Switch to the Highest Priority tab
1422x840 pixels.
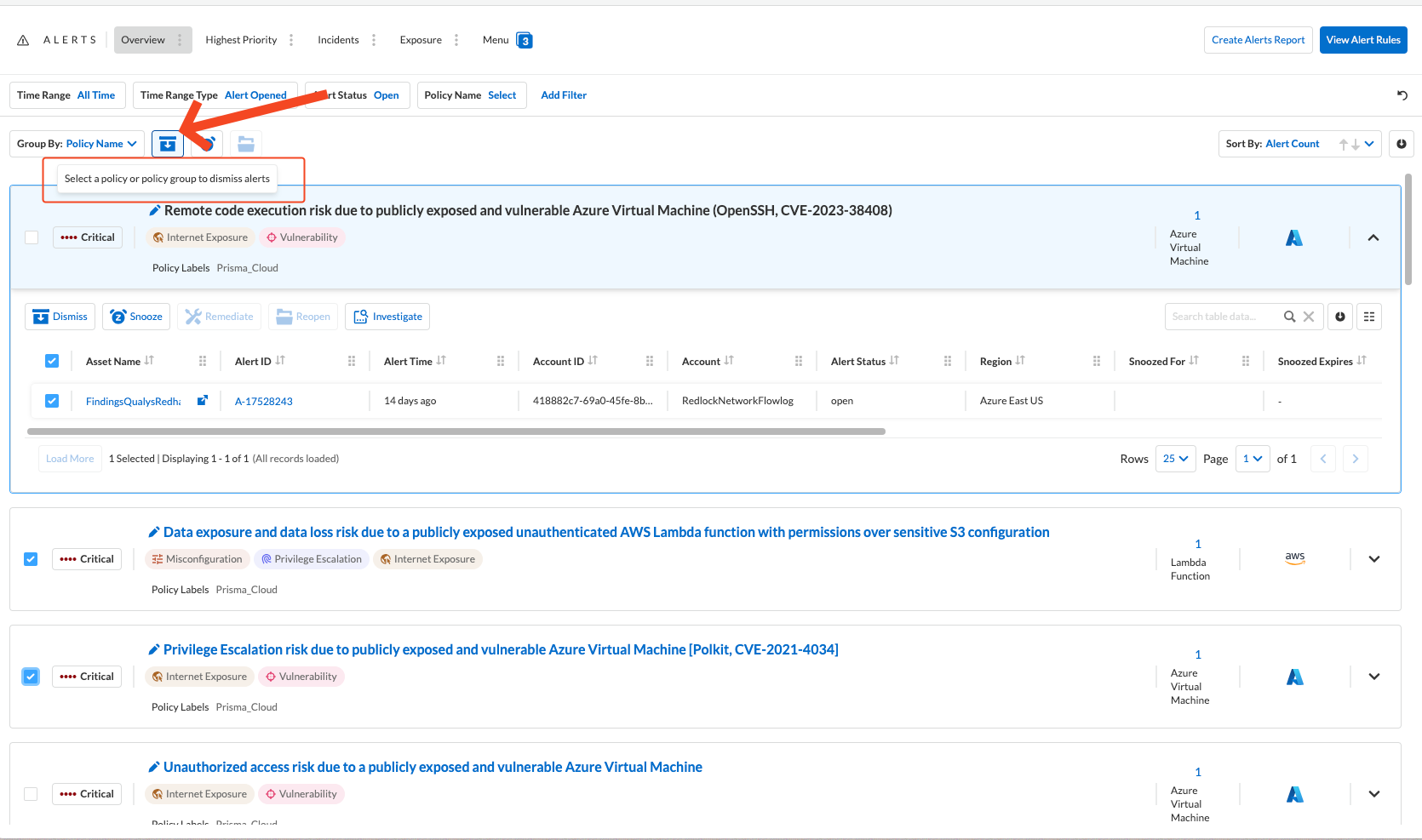coord(241,40)
